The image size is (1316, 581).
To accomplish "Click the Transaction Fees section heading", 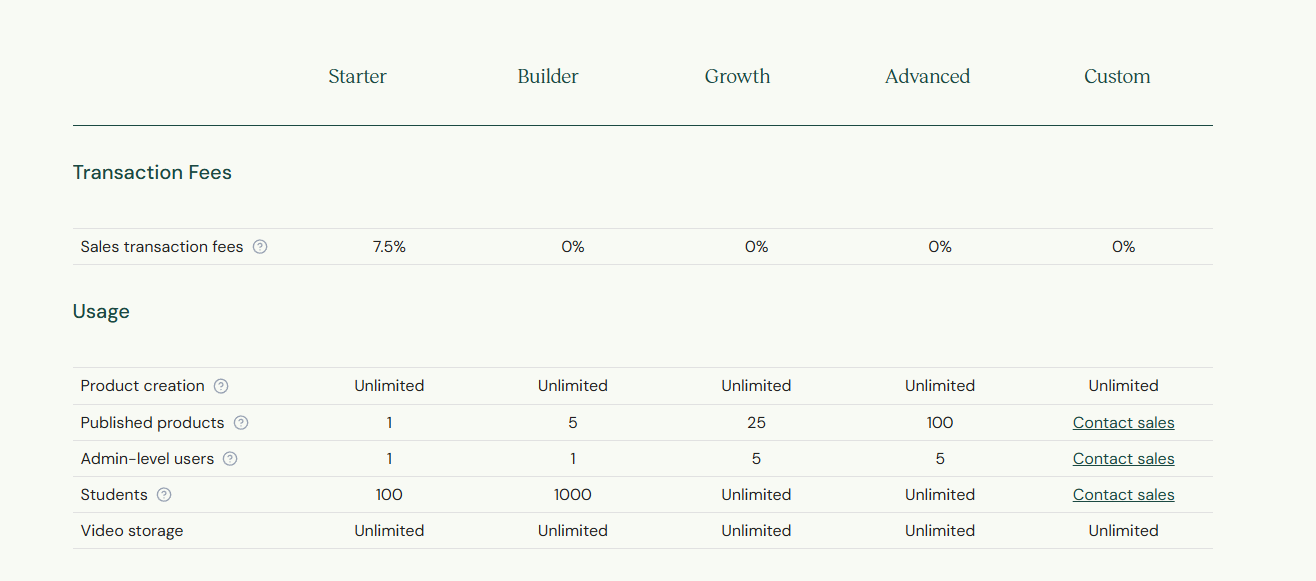I will (152, 173).
